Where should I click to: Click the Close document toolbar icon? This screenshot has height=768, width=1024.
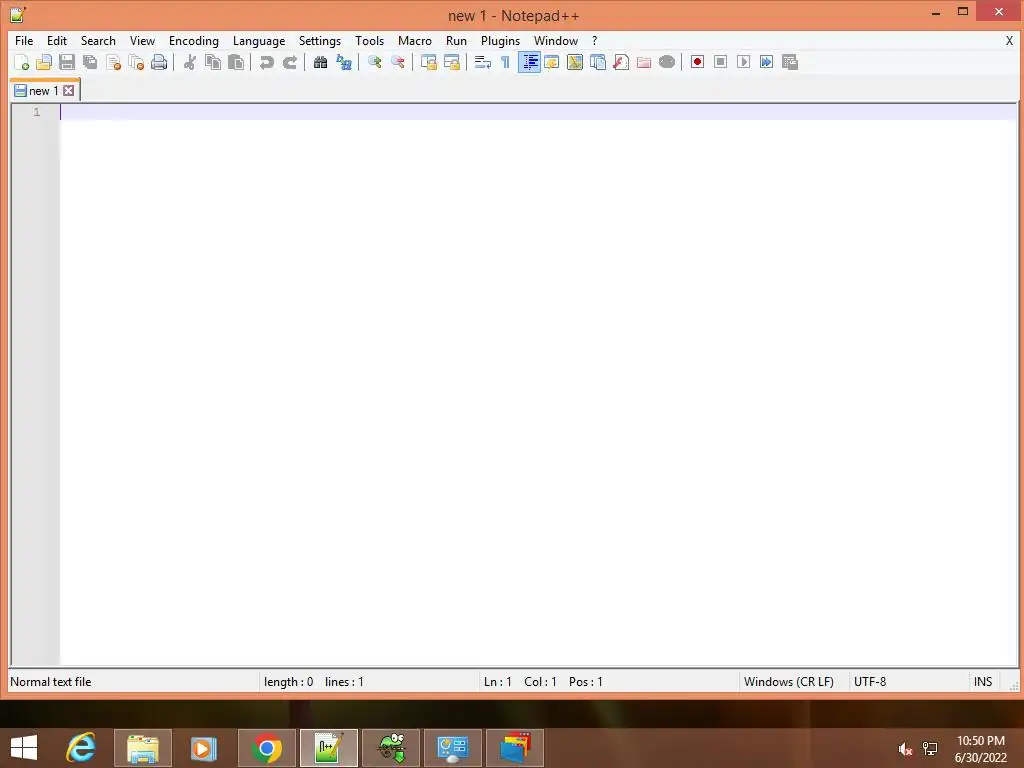[114, 62]
